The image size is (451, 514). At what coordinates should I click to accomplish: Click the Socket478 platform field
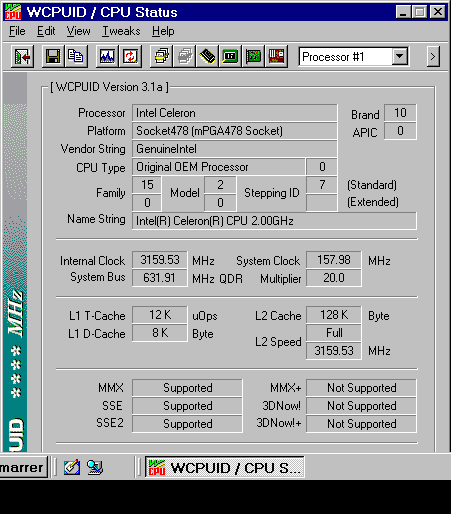(x=235, y=131)
